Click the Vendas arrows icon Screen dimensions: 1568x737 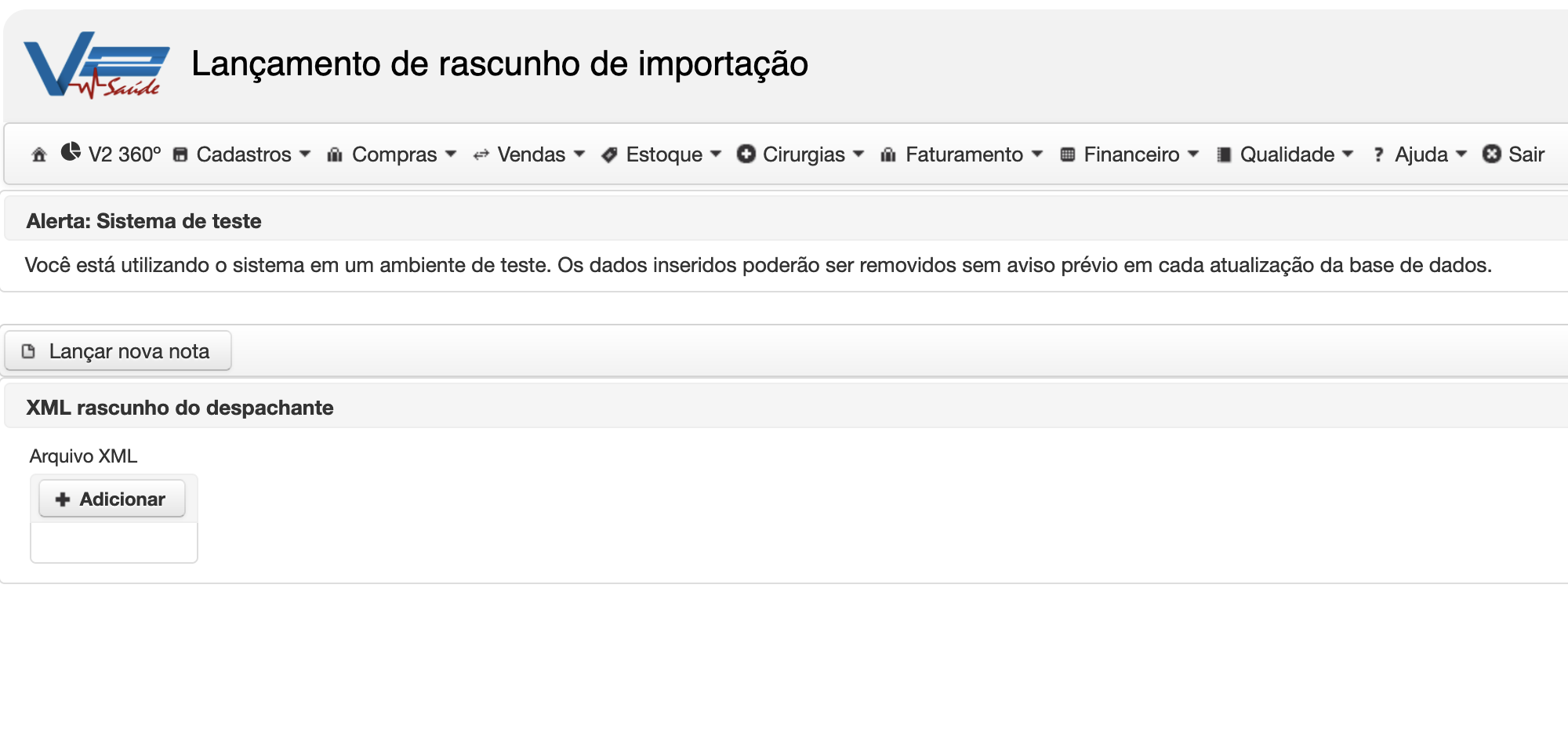pyautogui.click(x=481, y=155)
